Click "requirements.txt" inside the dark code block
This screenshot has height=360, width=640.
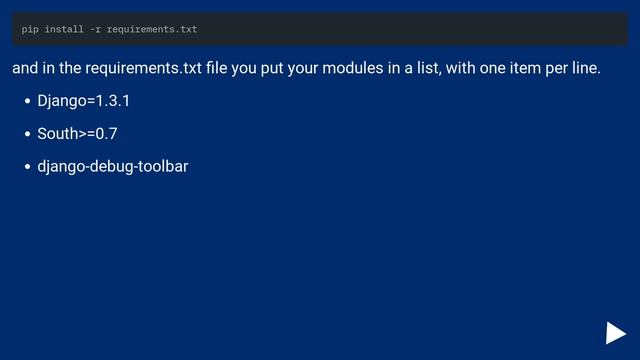[x=152, y=29]
